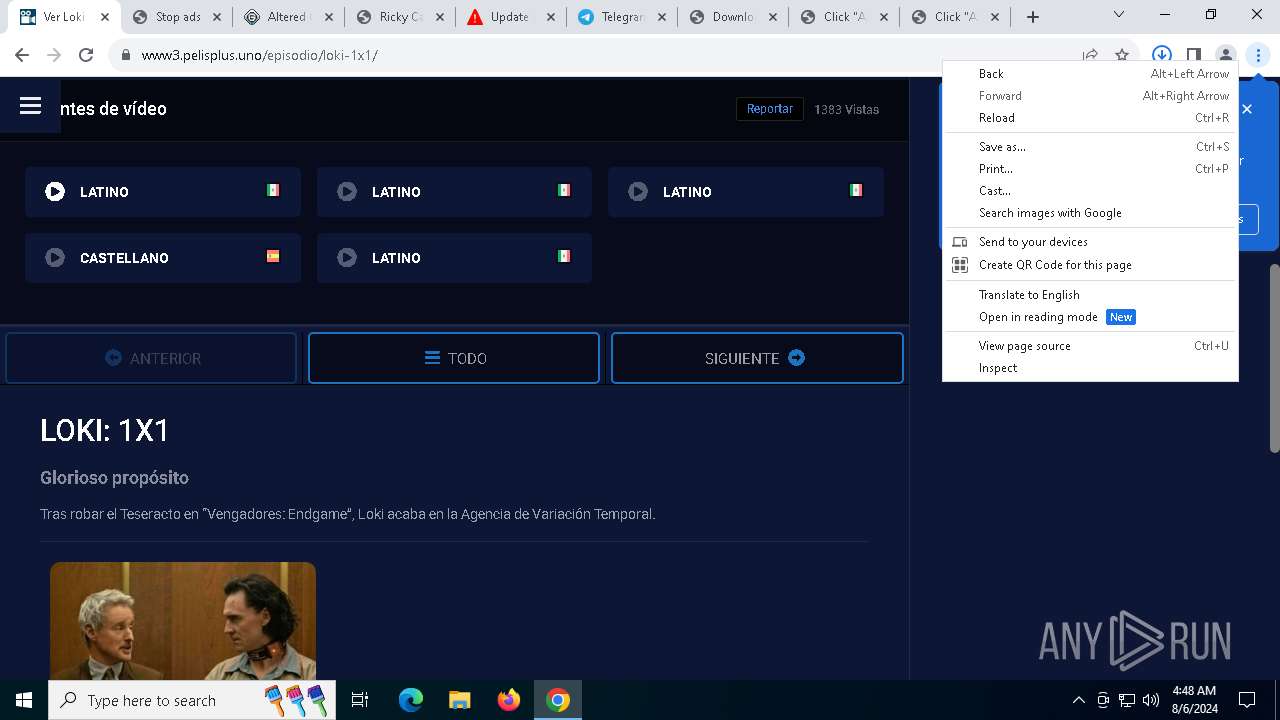Choose Save as... from the context menu
This screenshot has height=720, width=1280.
1090,147
